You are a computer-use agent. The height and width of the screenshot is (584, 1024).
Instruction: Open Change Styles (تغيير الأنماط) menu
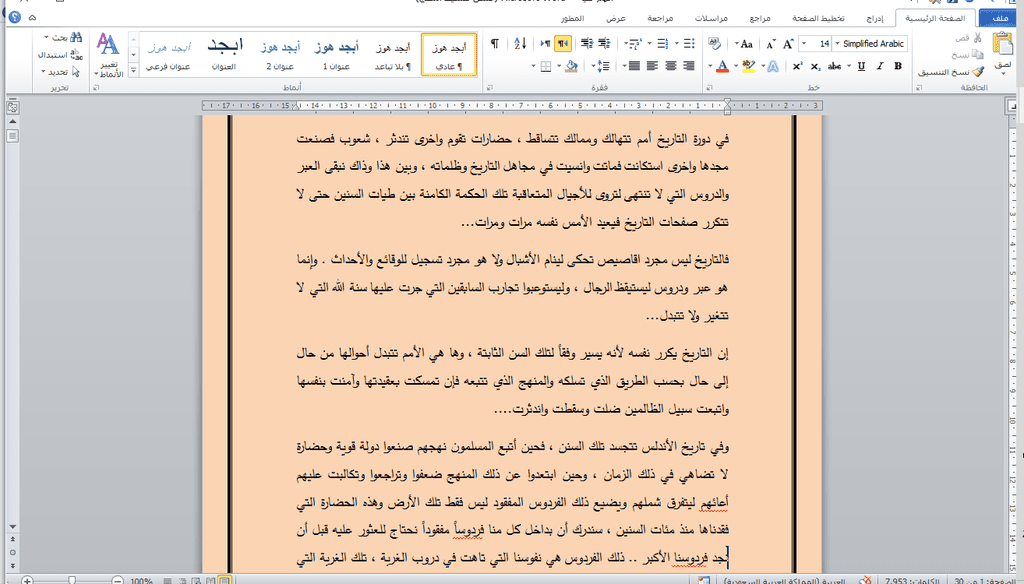coord(108,56)
